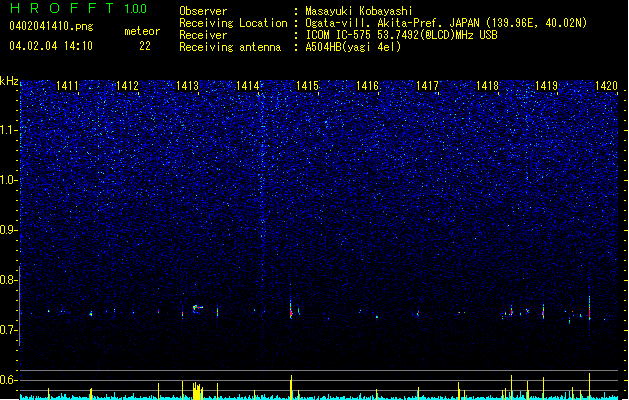The image size is (629, 400).
Task: Click the 'meteor' count label
Action: [142, 31]
